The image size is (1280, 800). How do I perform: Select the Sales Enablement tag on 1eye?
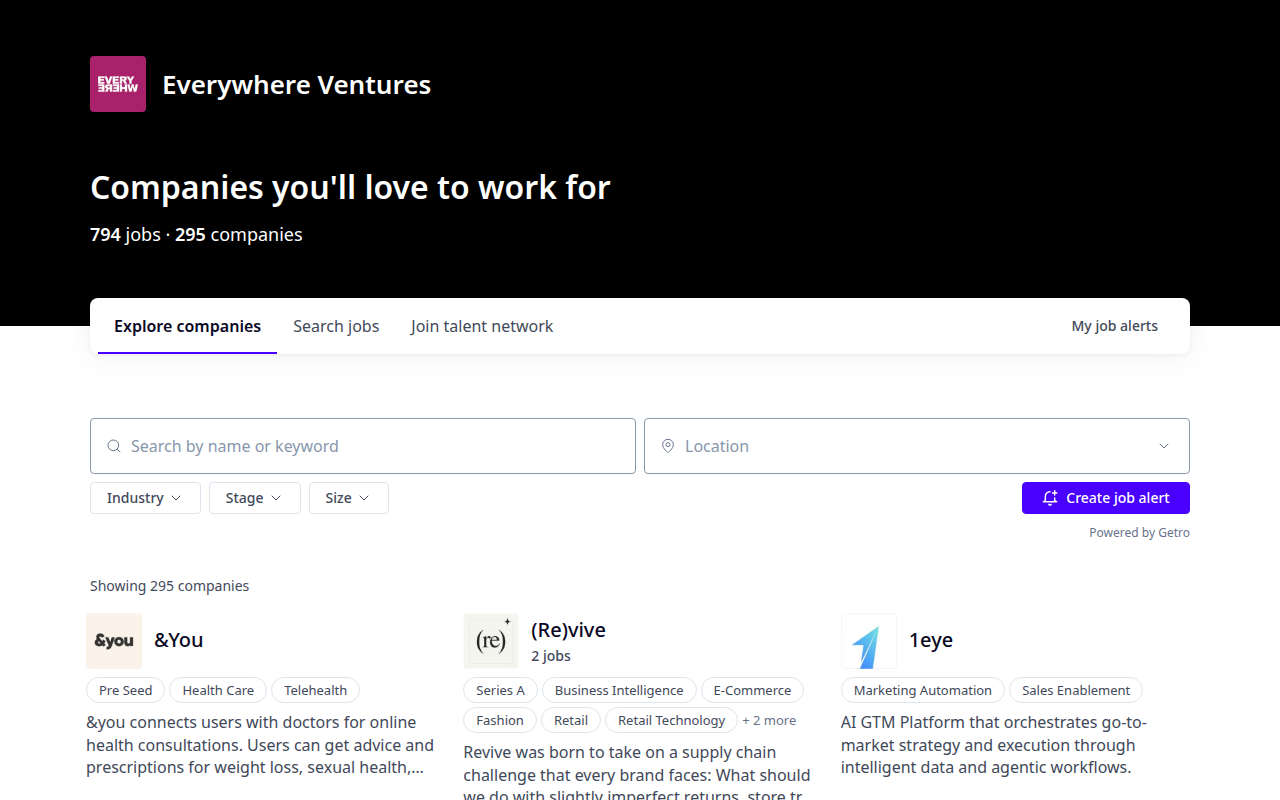tap(1076, 690)
